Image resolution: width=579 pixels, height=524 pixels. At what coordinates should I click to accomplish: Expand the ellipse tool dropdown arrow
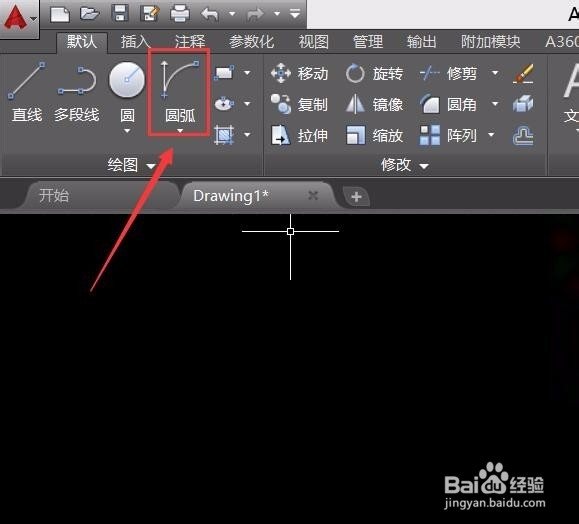247,104
